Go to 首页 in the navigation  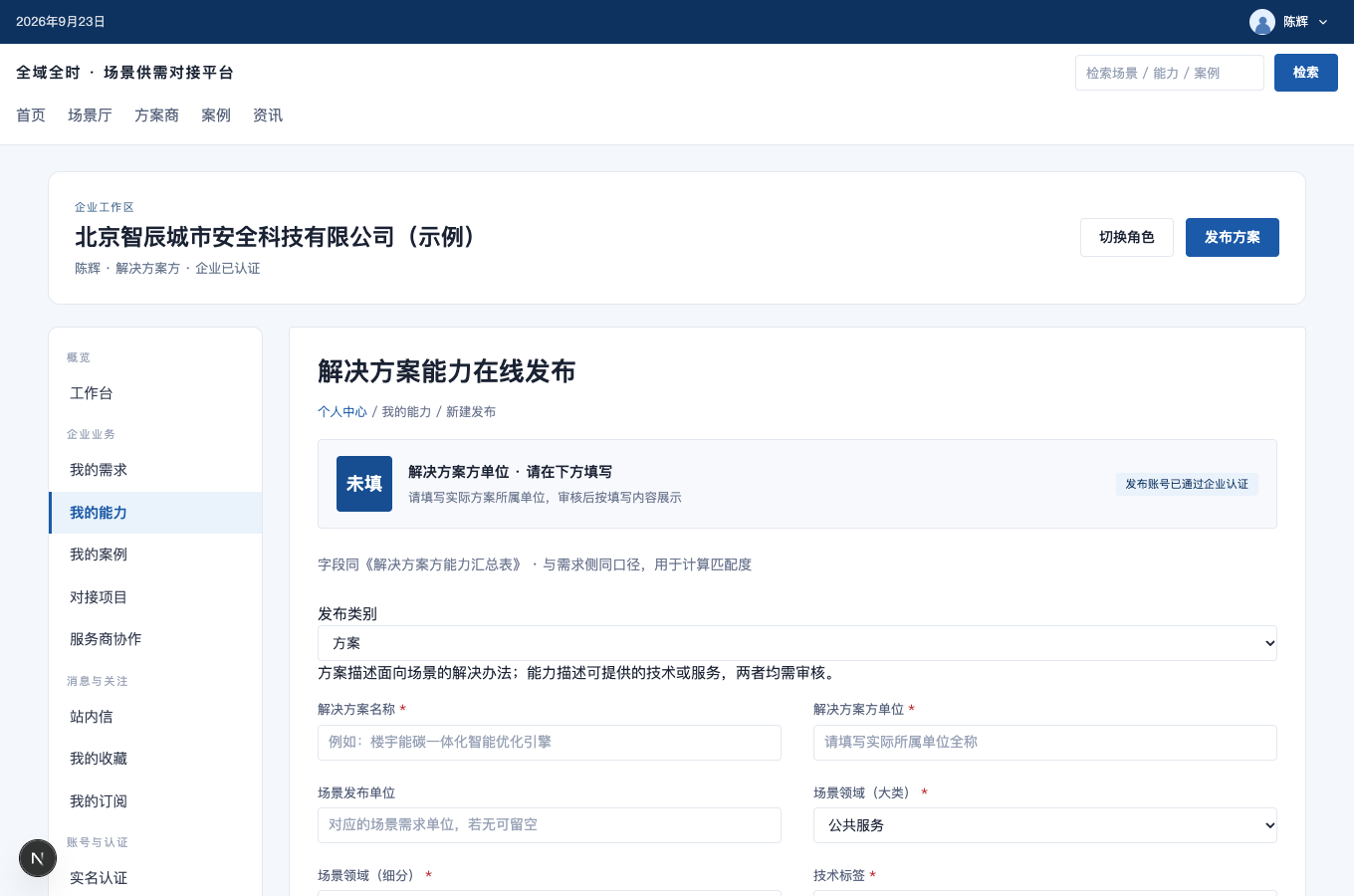(x=31, y=115)
